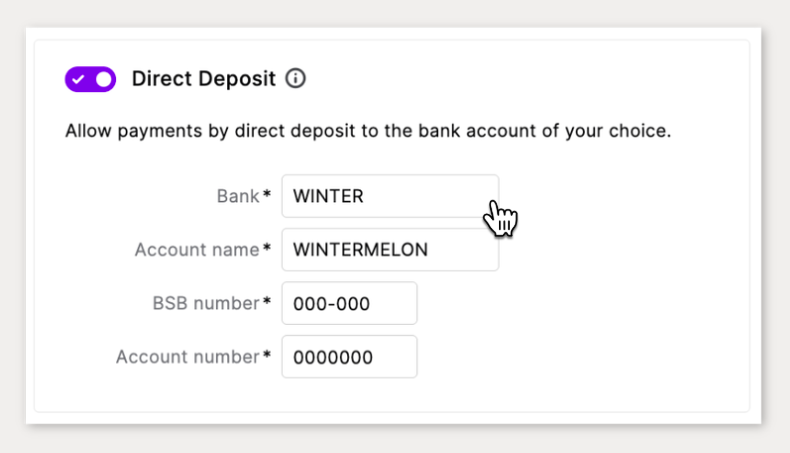Focus the Account number input field
Screen dimensions: 790x453
click(349, 357)
